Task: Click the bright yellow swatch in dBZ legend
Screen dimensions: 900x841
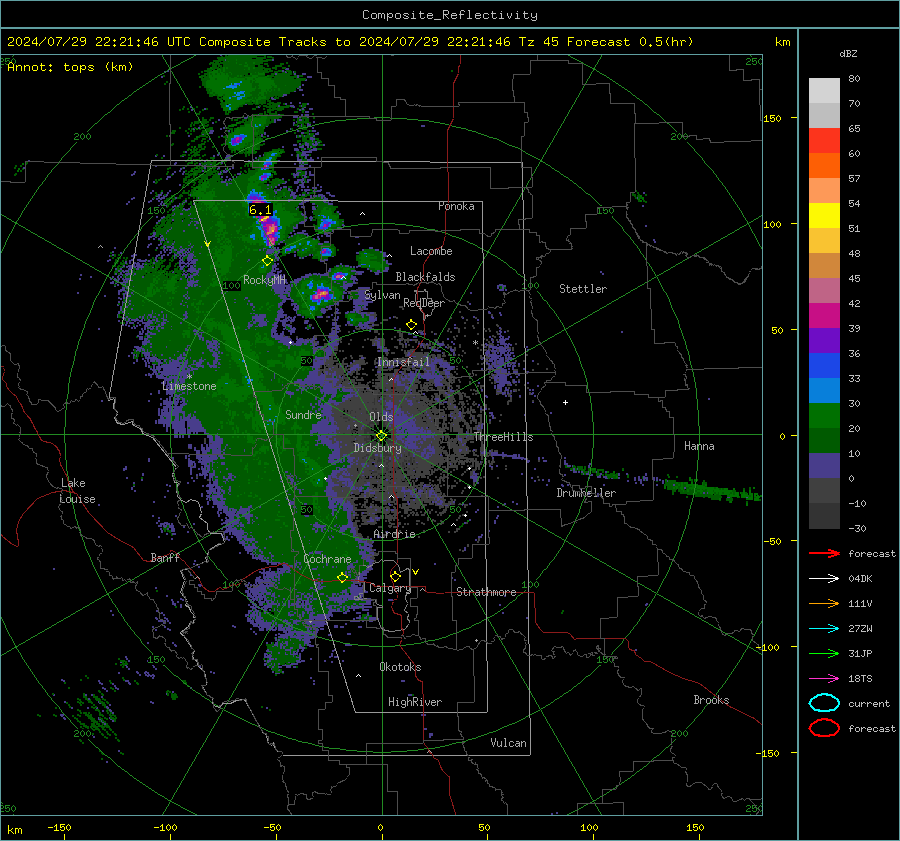Action: pyautogui.click(x=824, y=215)
